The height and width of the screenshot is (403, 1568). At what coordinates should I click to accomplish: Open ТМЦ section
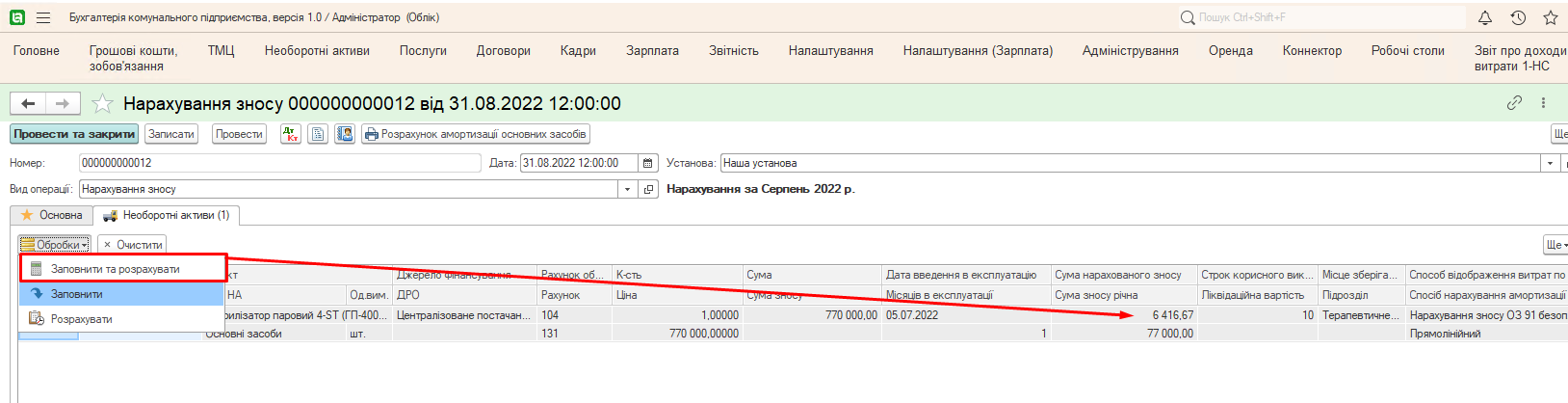coord(222,51)
